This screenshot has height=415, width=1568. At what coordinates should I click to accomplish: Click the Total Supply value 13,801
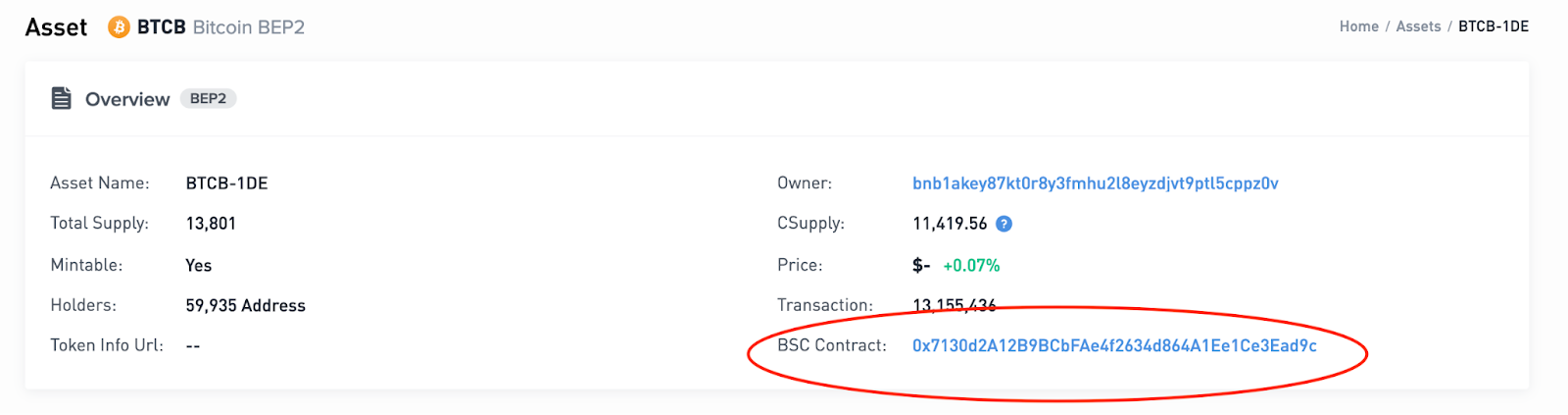211,224
